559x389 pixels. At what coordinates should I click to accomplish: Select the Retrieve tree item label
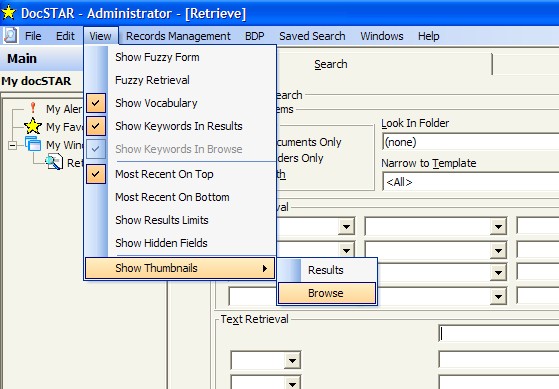(x=75, y=163)
